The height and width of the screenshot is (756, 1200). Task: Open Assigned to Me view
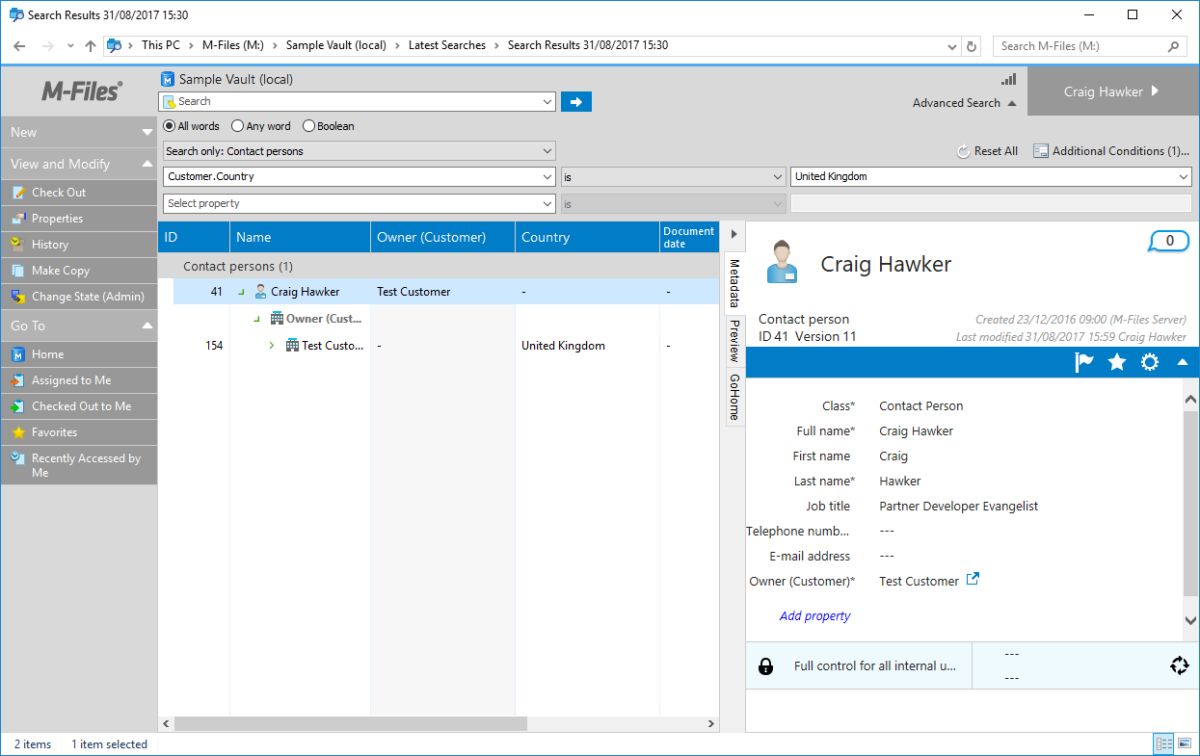(78, 380)
